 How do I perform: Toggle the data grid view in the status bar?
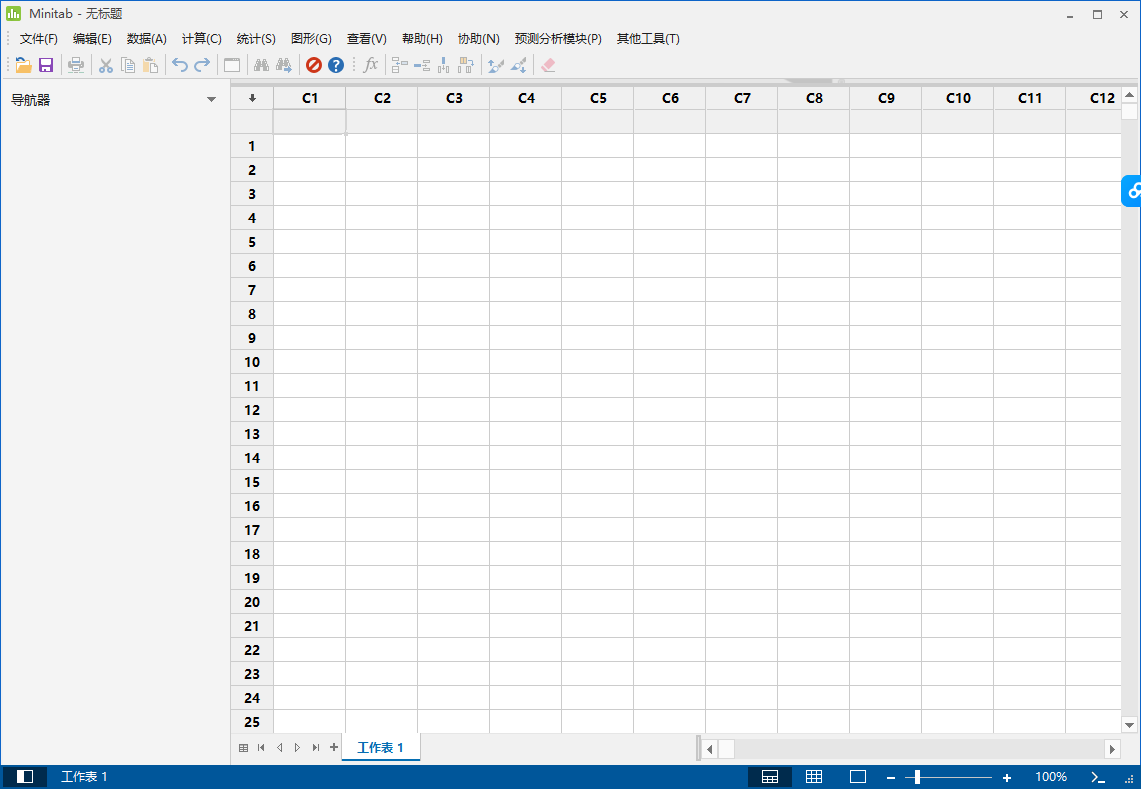814,776
